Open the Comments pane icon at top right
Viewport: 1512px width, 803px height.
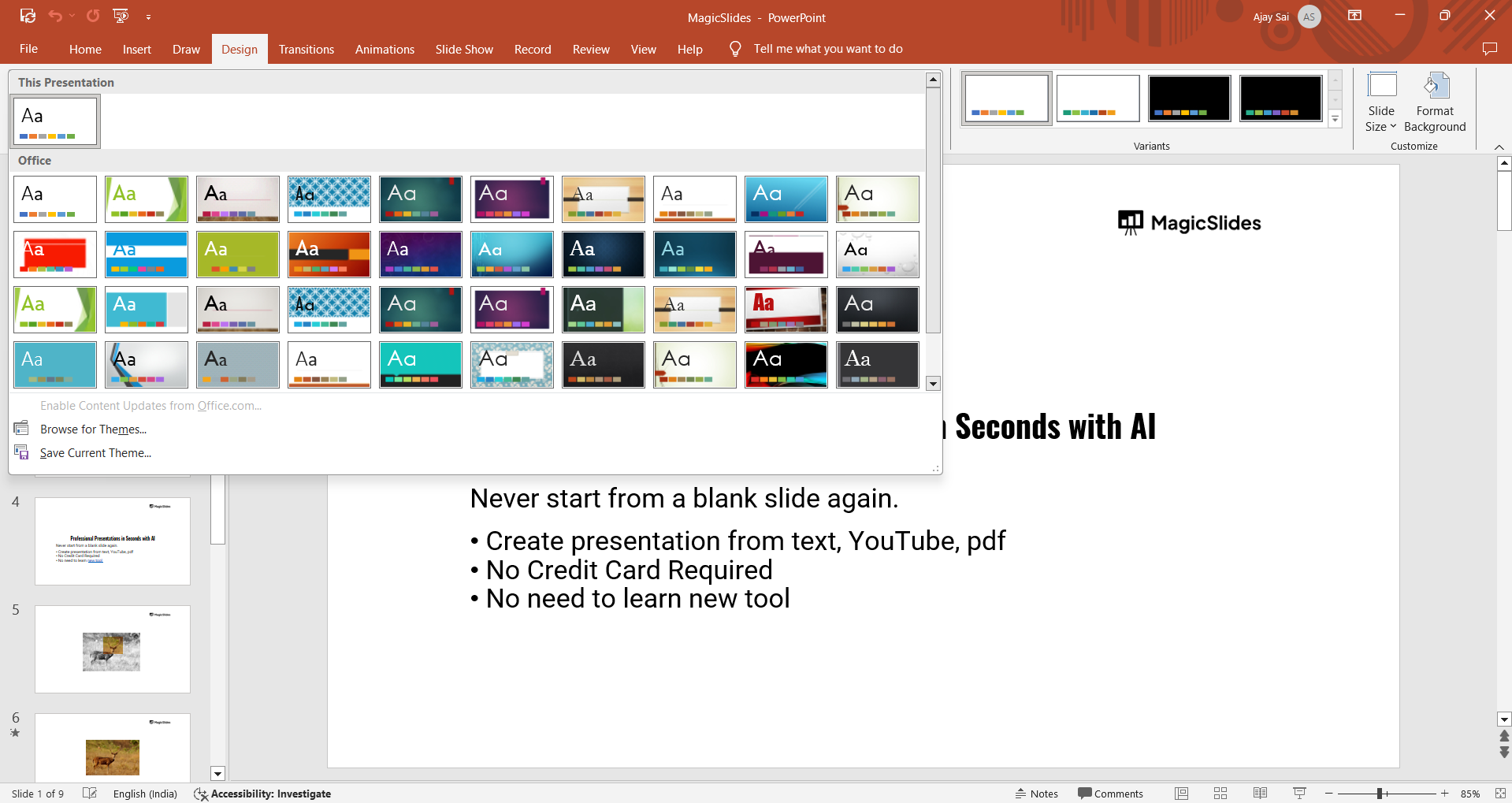1489,49
